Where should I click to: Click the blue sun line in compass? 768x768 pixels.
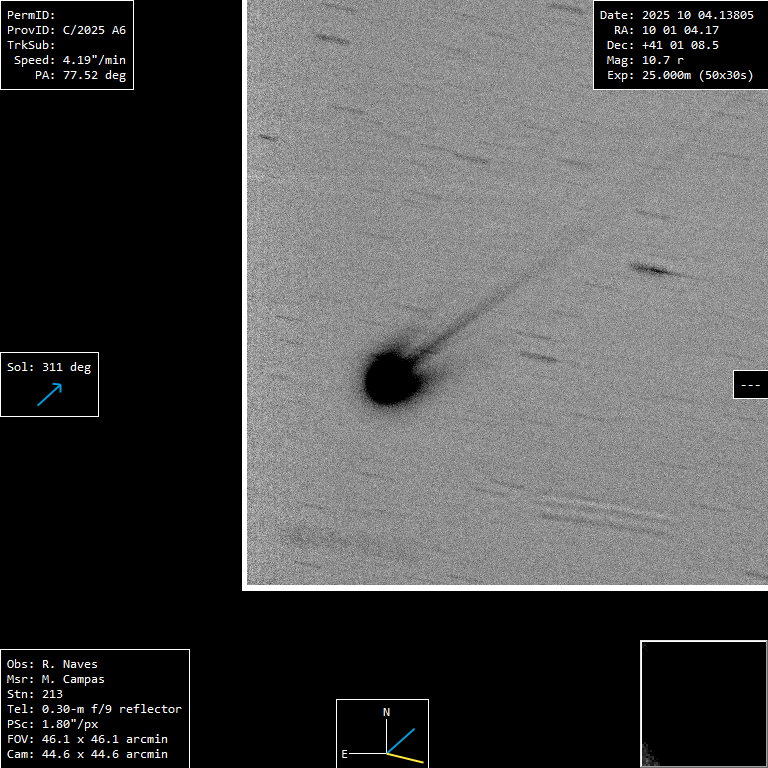click(x=401, y=740)
